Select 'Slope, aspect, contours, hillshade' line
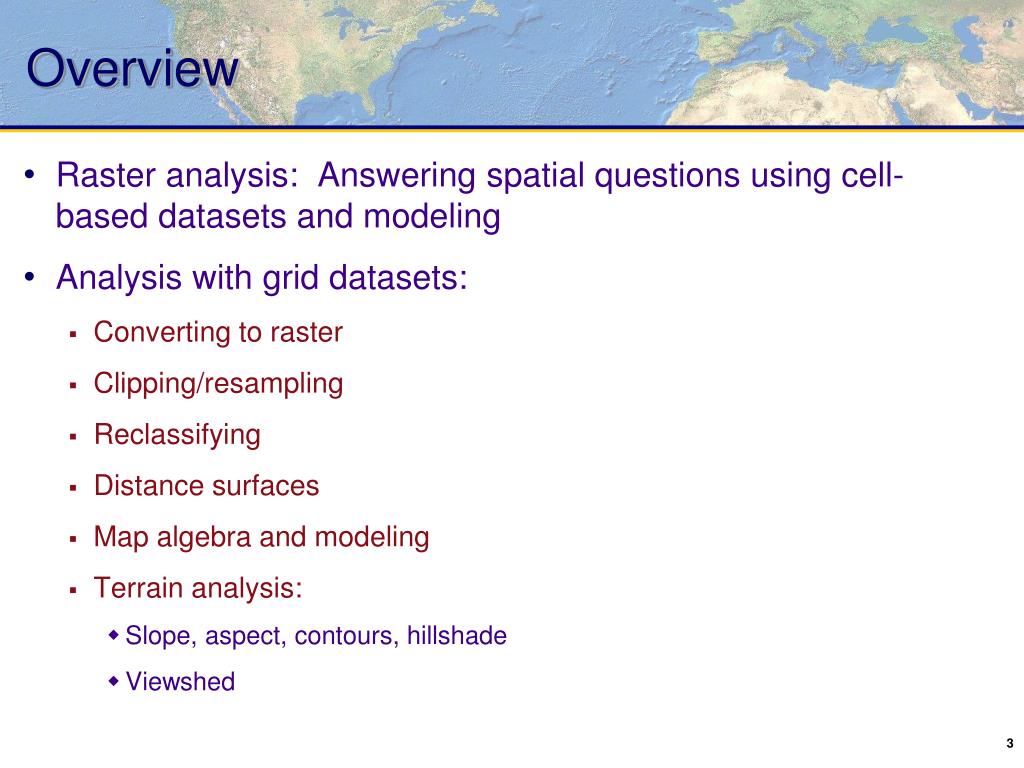Image resolution: width=1024 pixels, height=768 pixels. [316, 635]
